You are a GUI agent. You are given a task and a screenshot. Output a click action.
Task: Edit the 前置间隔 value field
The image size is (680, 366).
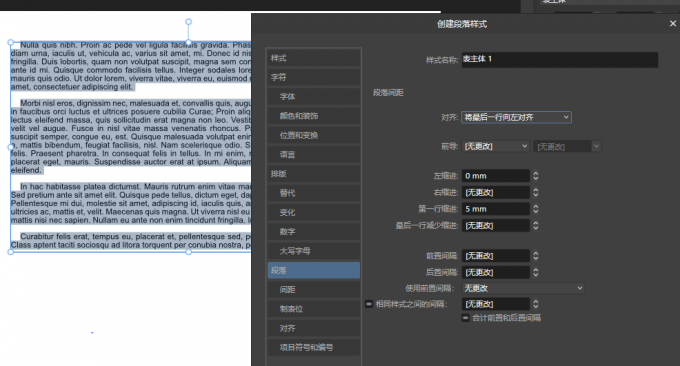pos(495,256)
